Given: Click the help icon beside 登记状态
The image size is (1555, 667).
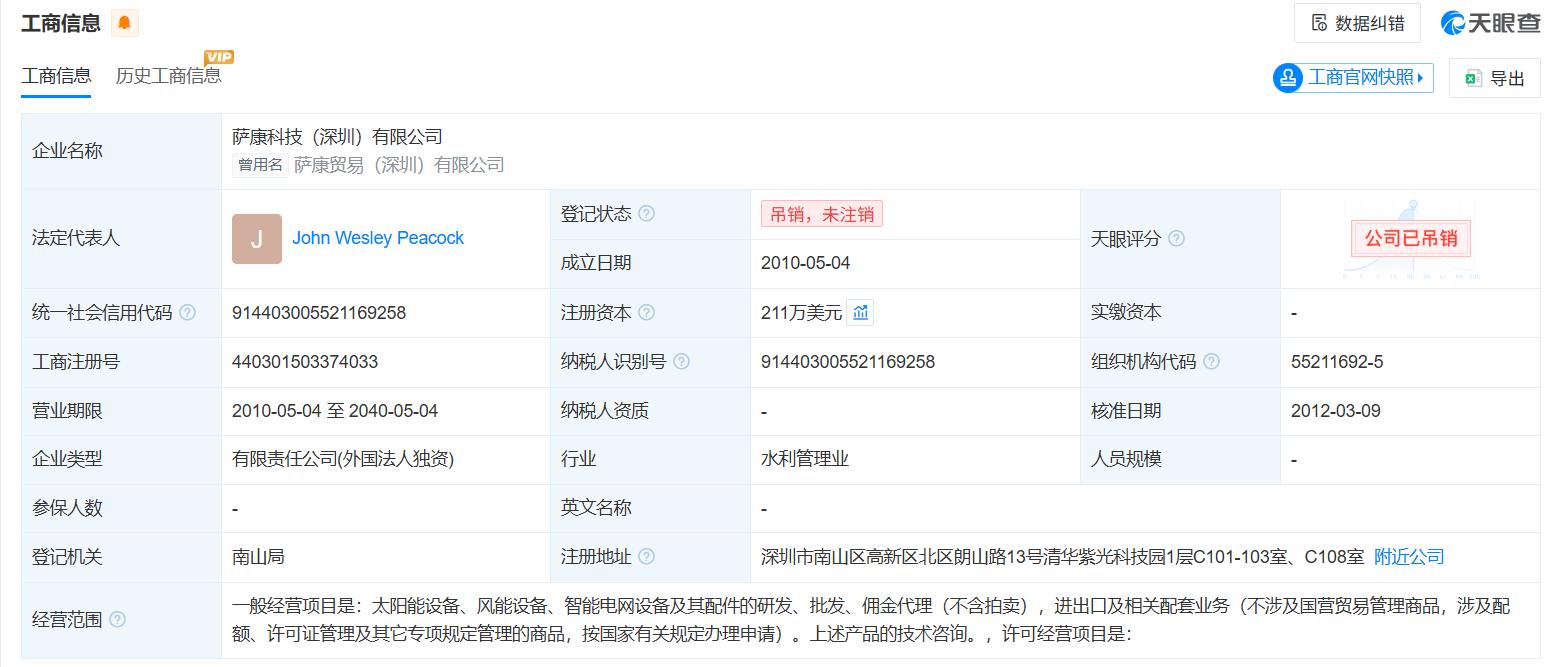Looking at the screenshot, I should pos(647,213).
